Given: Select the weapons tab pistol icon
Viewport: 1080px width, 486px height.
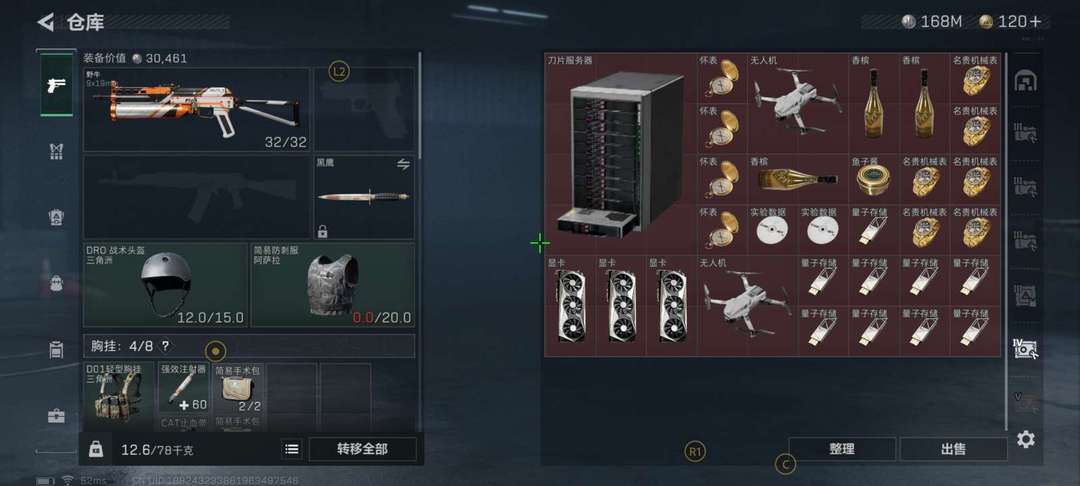Looking at the screenshot, I should tap(56, 85).
